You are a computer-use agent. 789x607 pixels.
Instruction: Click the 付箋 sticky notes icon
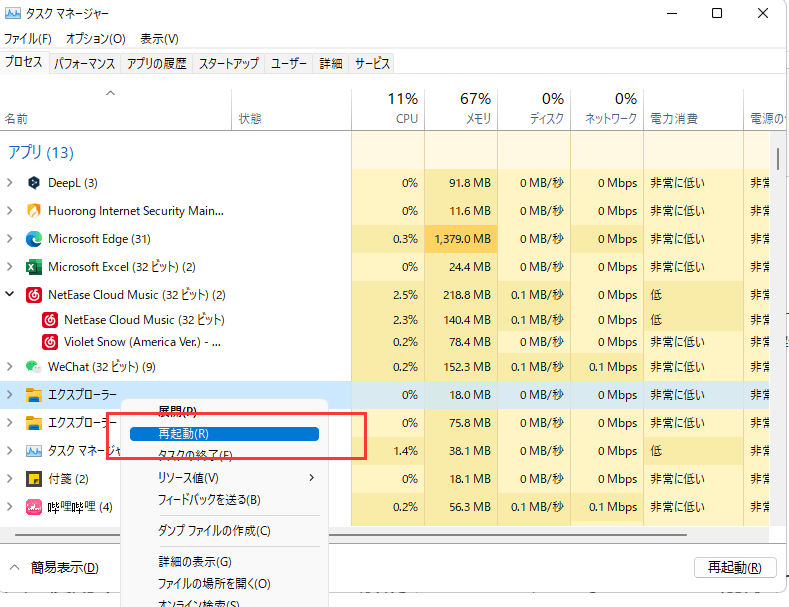point(34,479)
